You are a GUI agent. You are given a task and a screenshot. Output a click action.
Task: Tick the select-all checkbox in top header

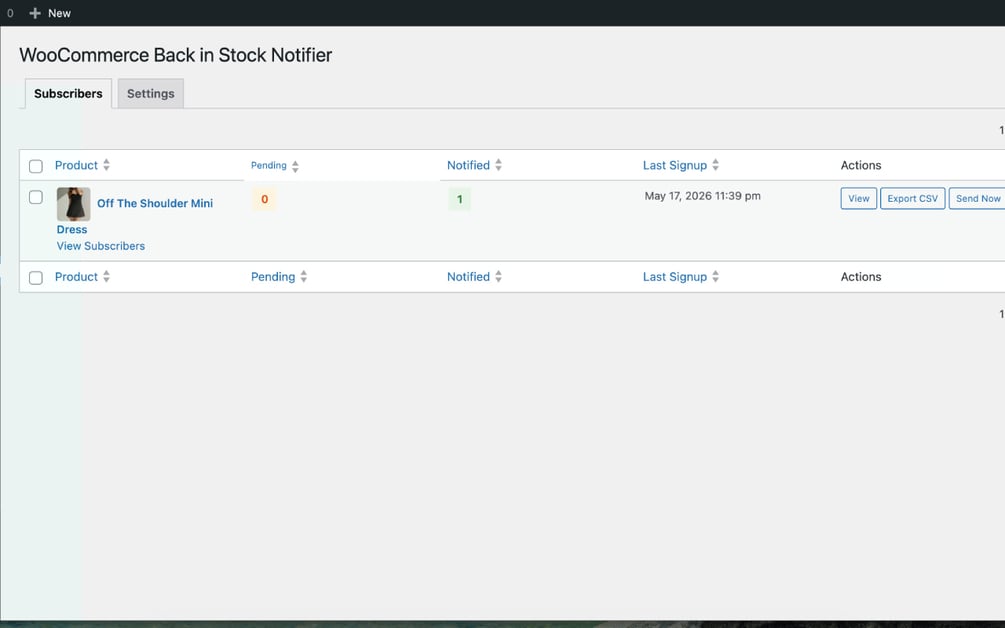[36, 166]
